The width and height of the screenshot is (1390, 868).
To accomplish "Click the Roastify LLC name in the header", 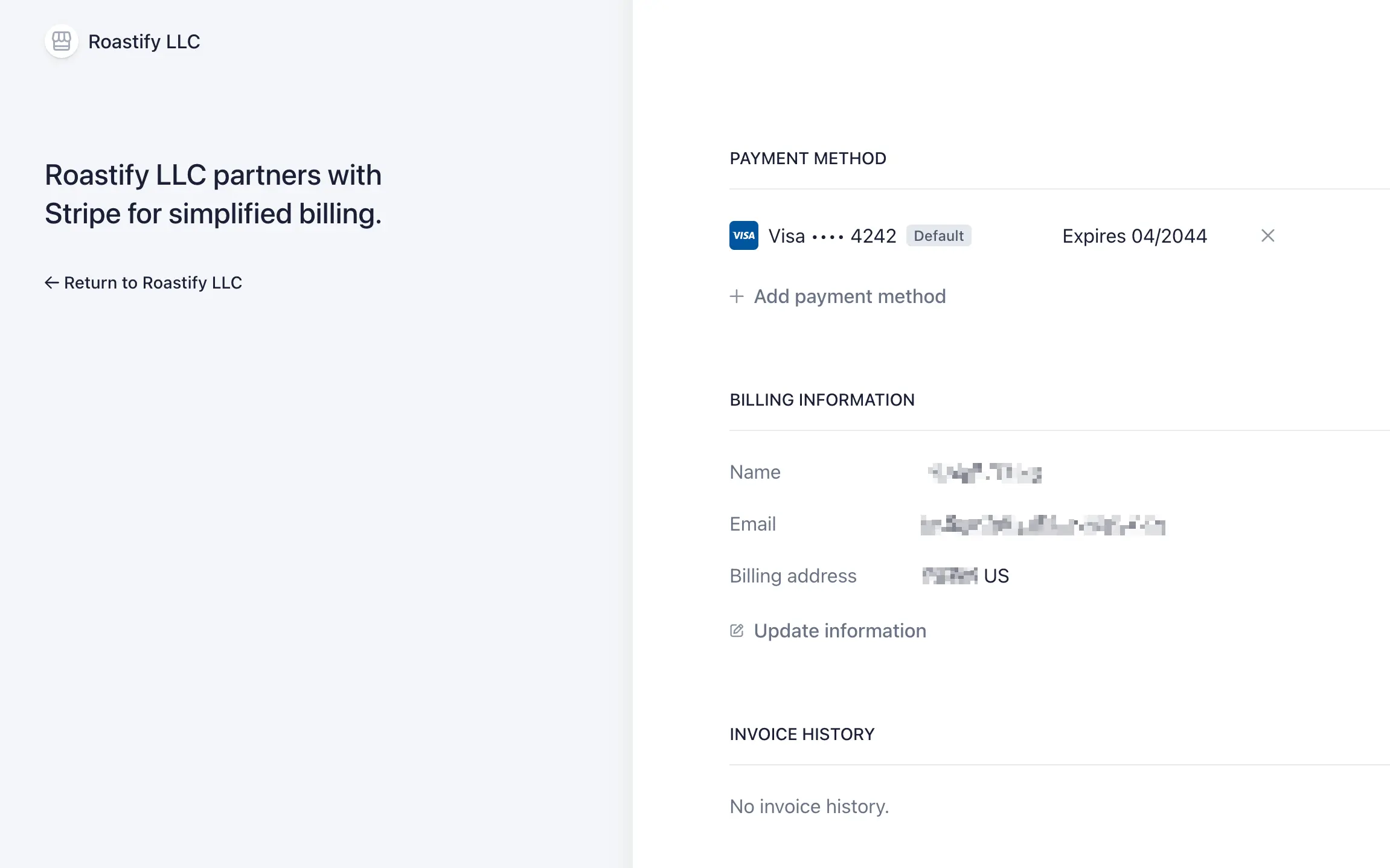I will pos(144,41).
